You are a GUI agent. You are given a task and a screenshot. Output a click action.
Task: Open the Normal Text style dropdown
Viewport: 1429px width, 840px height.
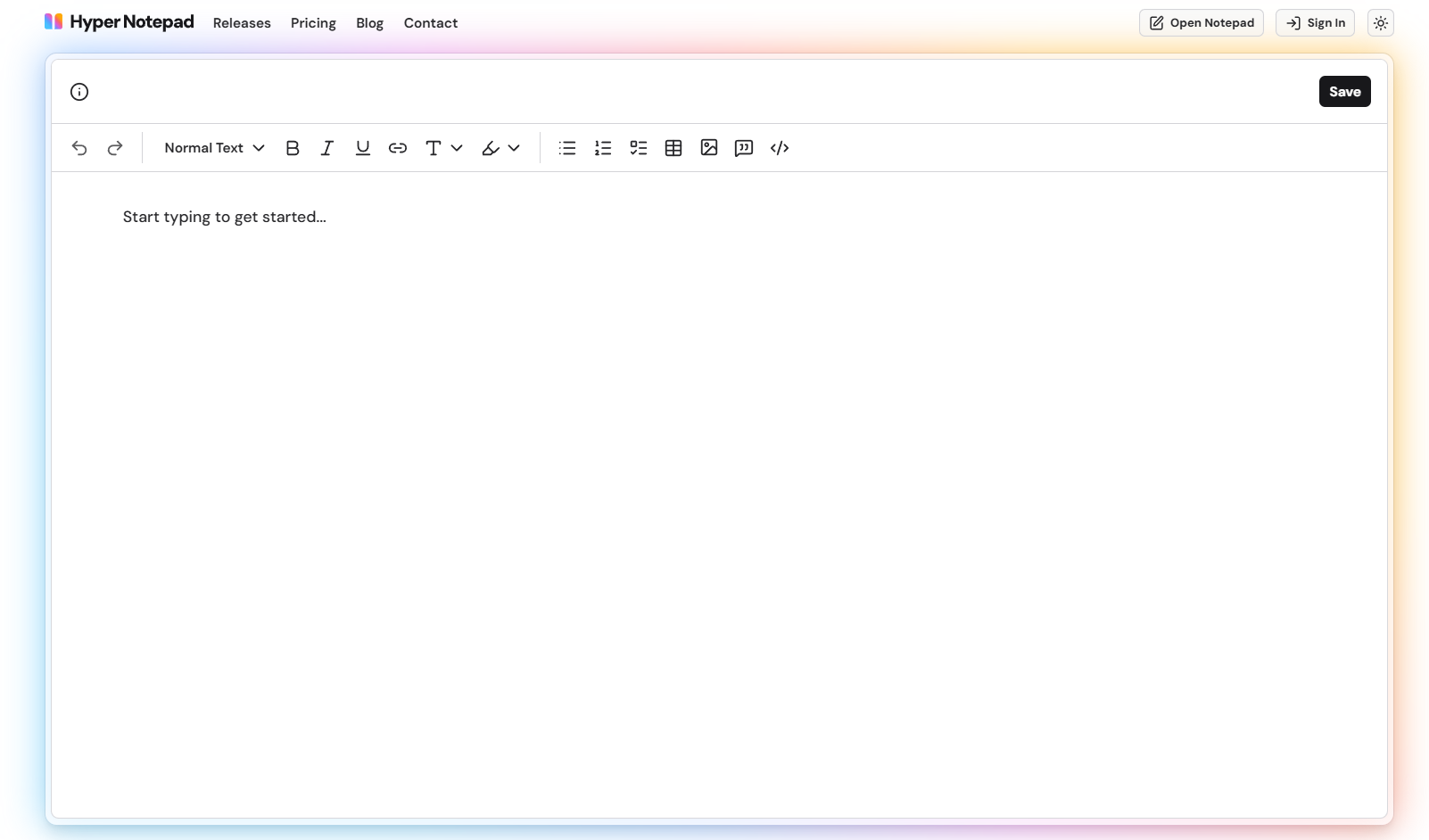tap(214, 148)
